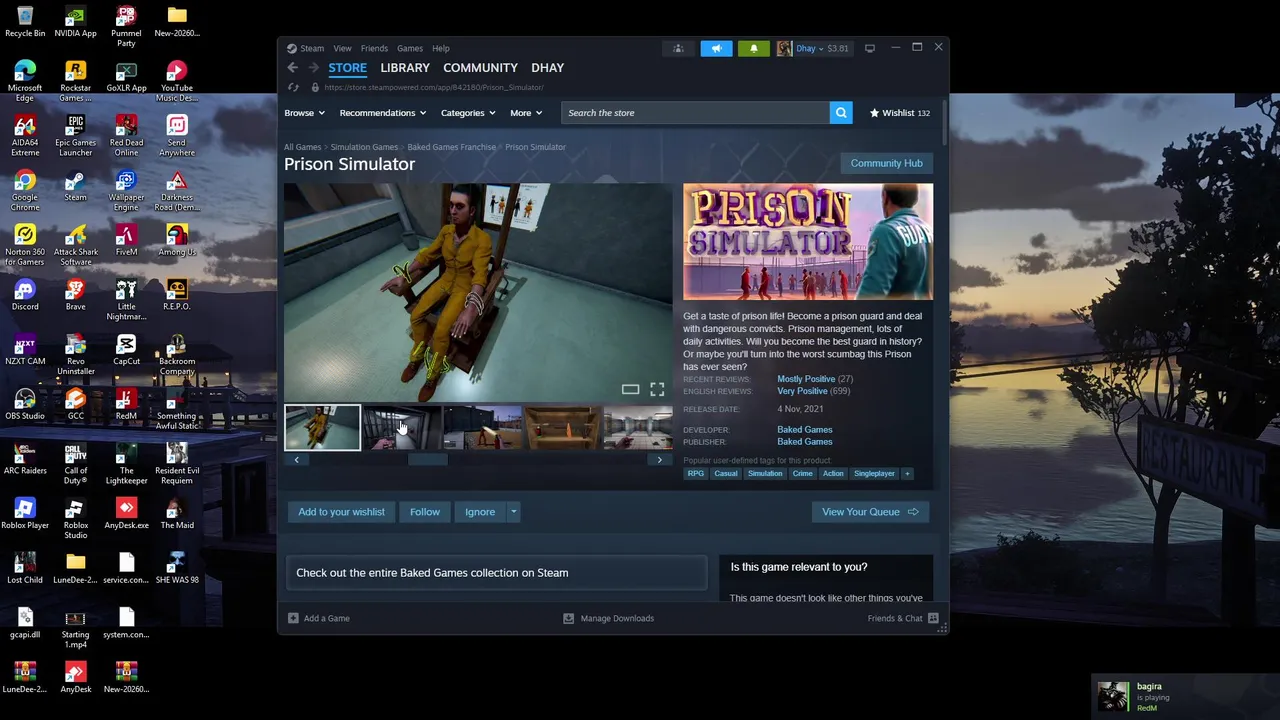Select second screenshot thumbnail under cursor

pyautogui.click(x=402, y=428)
